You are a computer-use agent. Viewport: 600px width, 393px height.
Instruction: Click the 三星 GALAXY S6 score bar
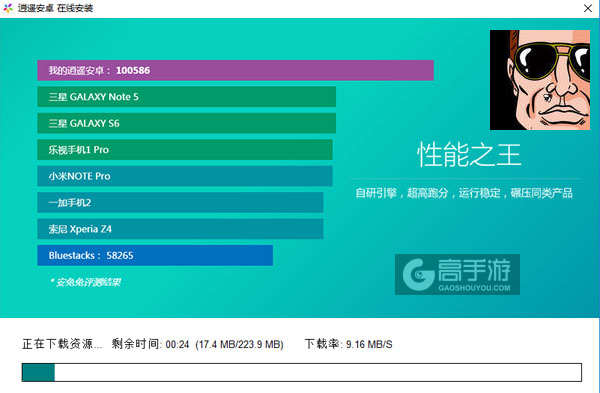point(186,123)
